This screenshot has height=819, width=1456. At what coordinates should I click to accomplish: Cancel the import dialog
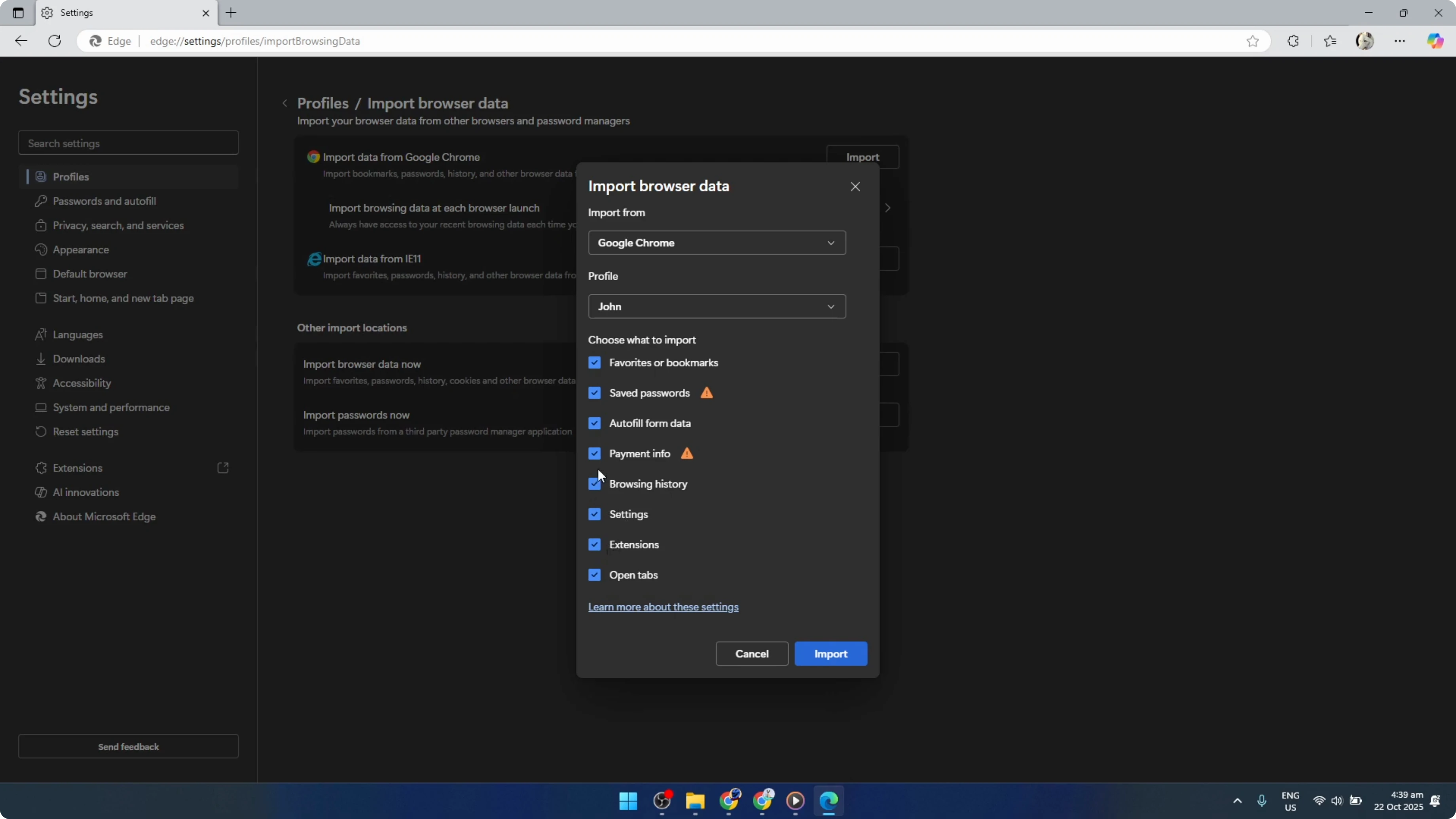tap(752, 654)
